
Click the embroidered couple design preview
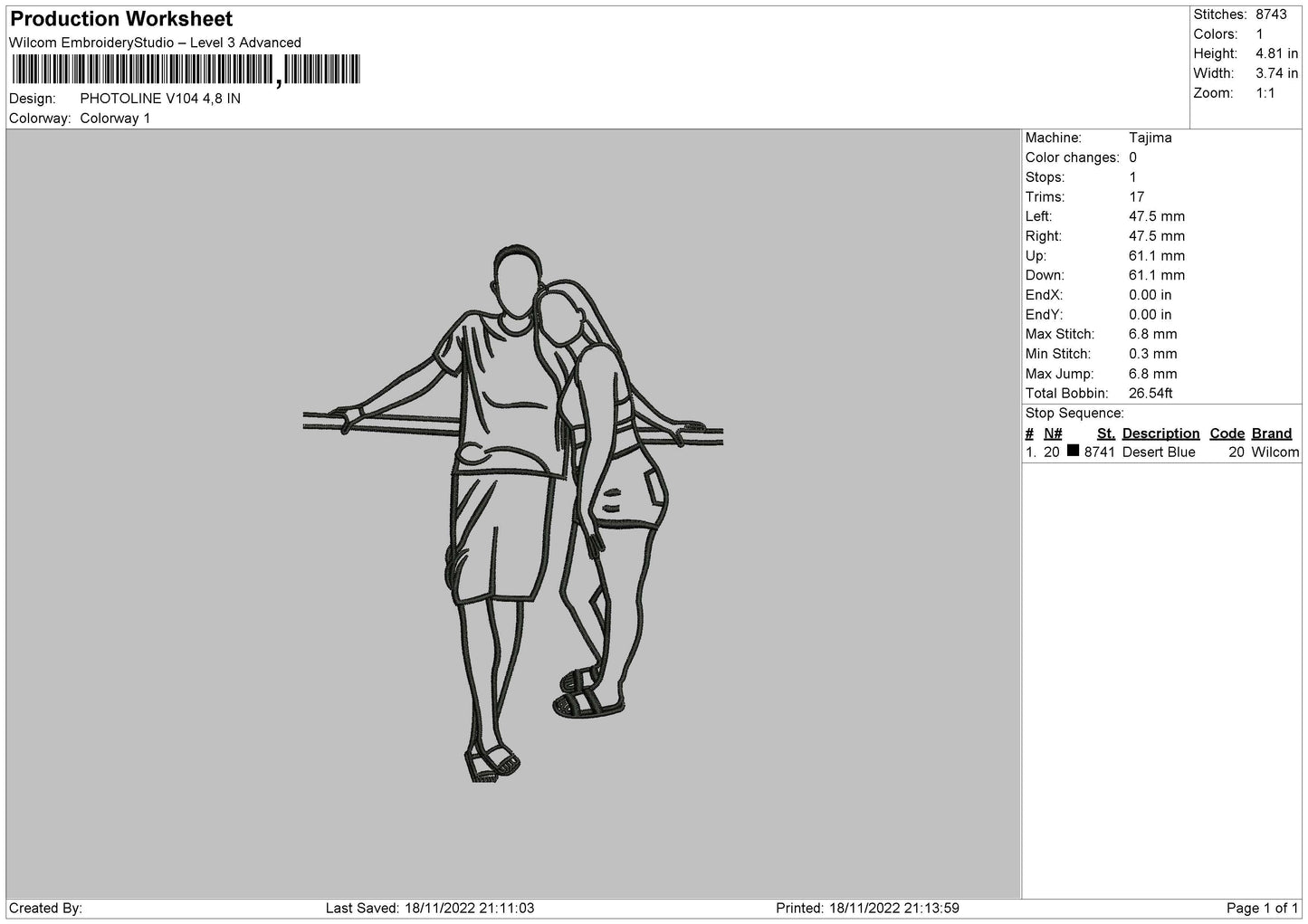coord(513,513)
